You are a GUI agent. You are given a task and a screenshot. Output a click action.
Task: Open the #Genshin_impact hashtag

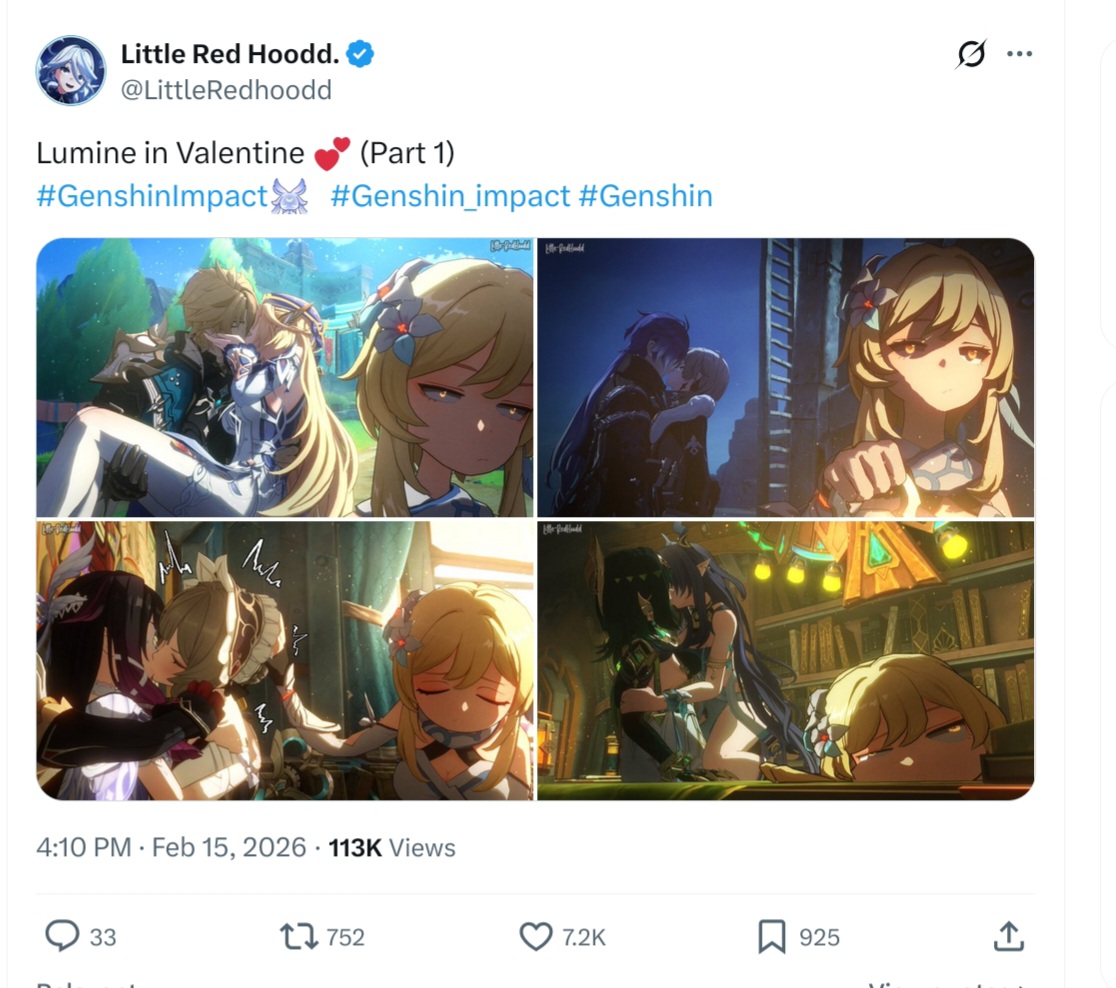point(450,196)
